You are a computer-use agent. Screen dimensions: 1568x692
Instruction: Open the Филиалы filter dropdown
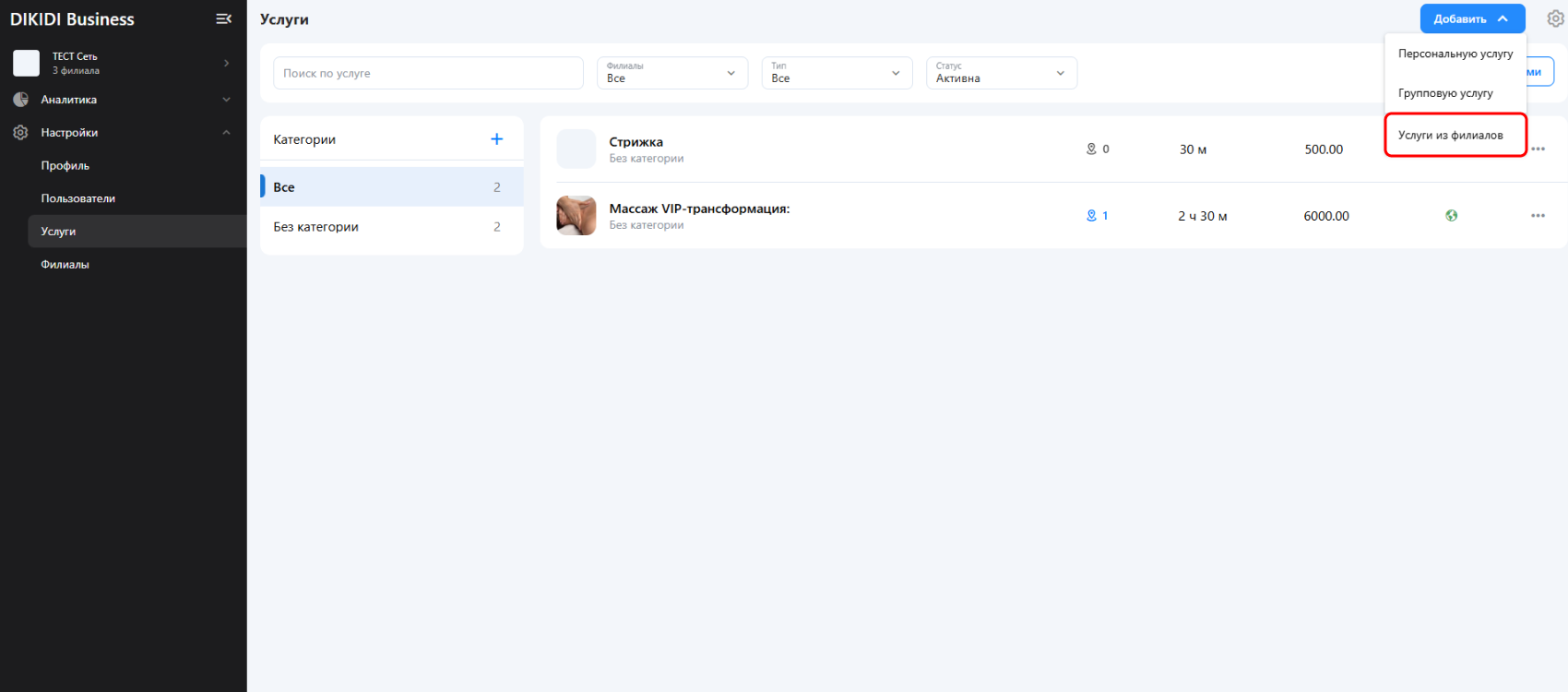[x=671, y=73]
